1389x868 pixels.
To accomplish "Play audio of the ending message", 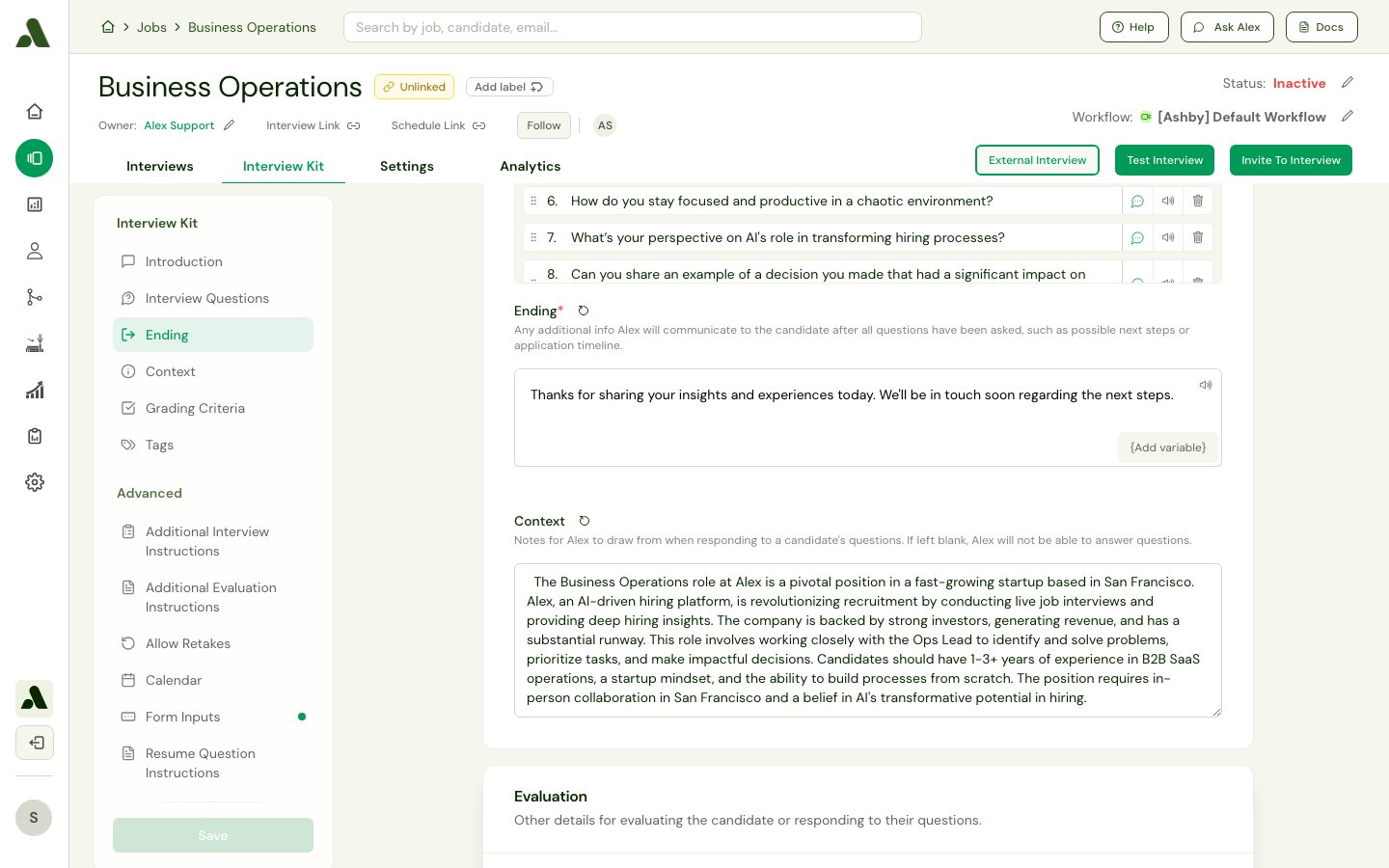I will 1206,385.
